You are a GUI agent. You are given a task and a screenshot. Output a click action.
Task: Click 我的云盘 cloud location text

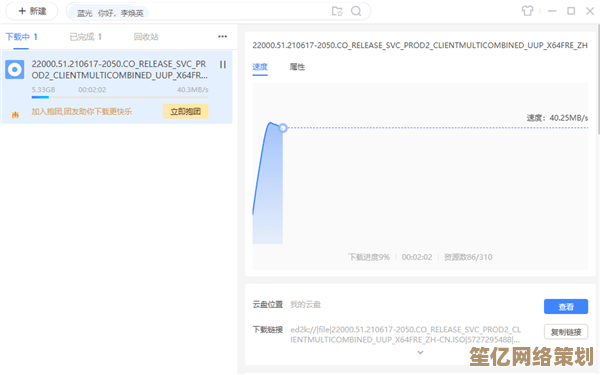click(305, 305)
